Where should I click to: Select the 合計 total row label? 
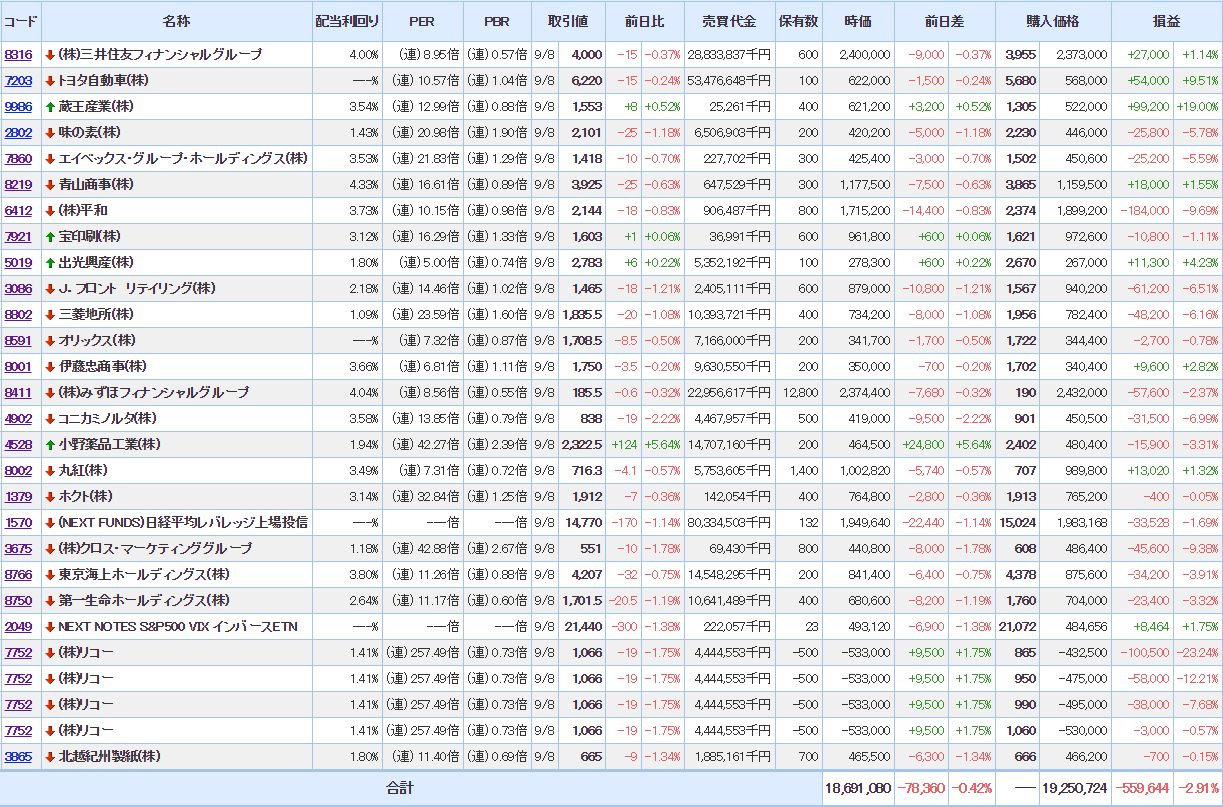click(x=400, y=788)
